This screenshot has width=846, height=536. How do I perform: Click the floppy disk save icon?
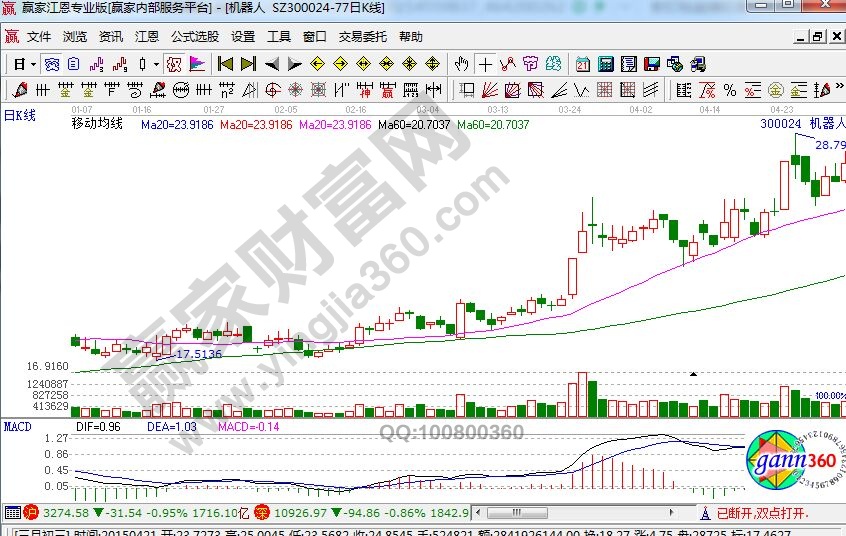click(x=651, y=64)
